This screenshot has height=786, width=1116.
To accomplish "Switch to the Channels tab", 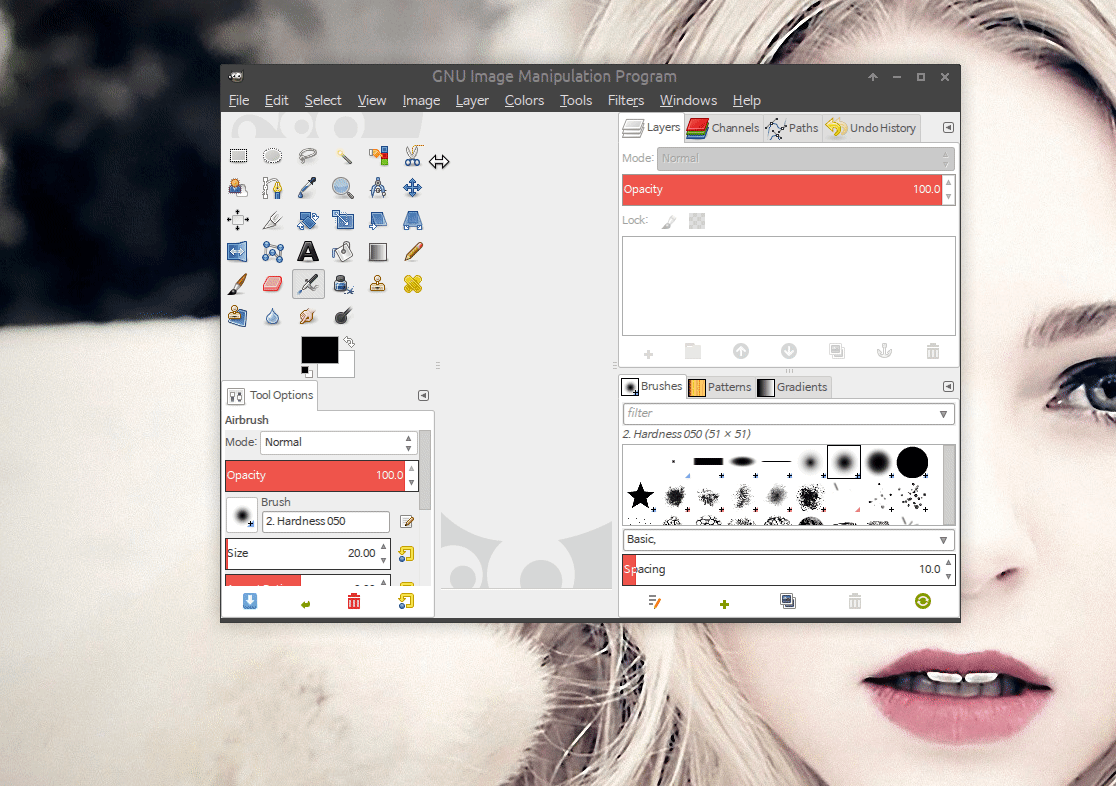I will (x=724, y=128).
